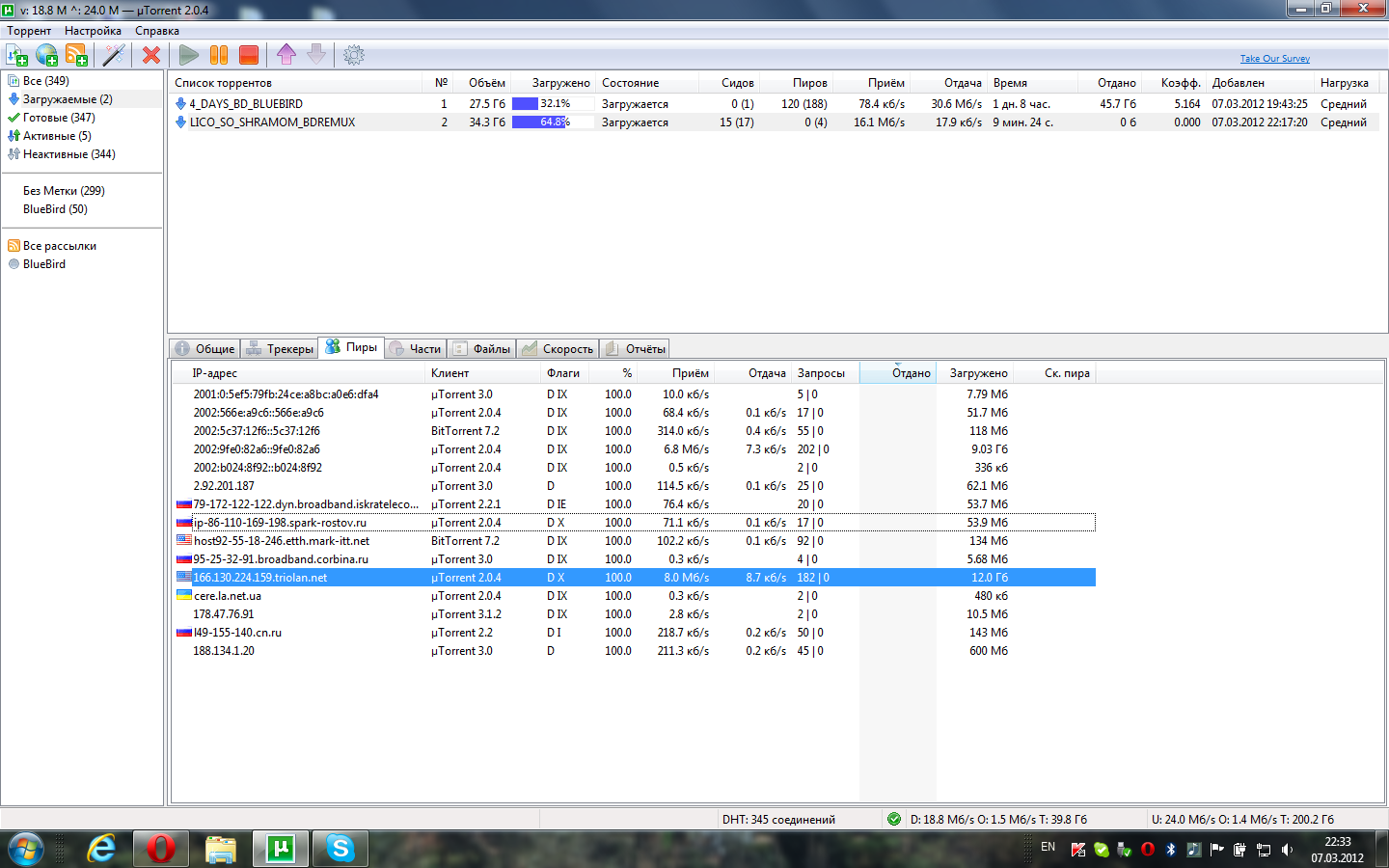The image size is (1389, 868).
Task: Open the Take Our Survey link
Action: pos(1275,59)
